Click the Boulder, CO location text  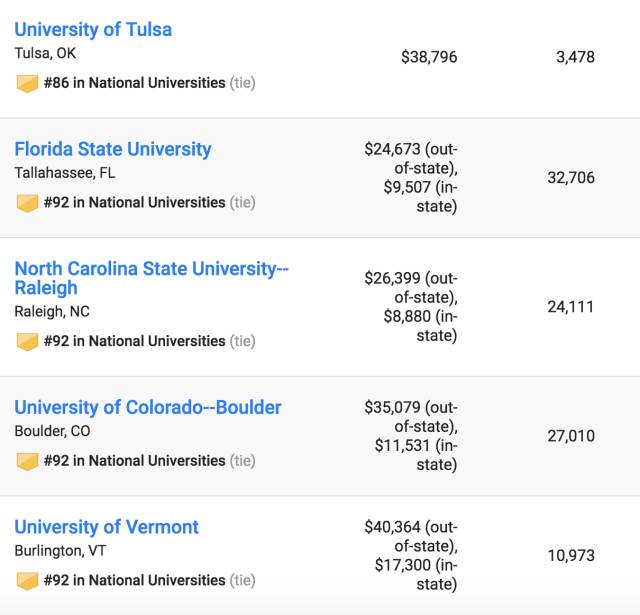50,431
